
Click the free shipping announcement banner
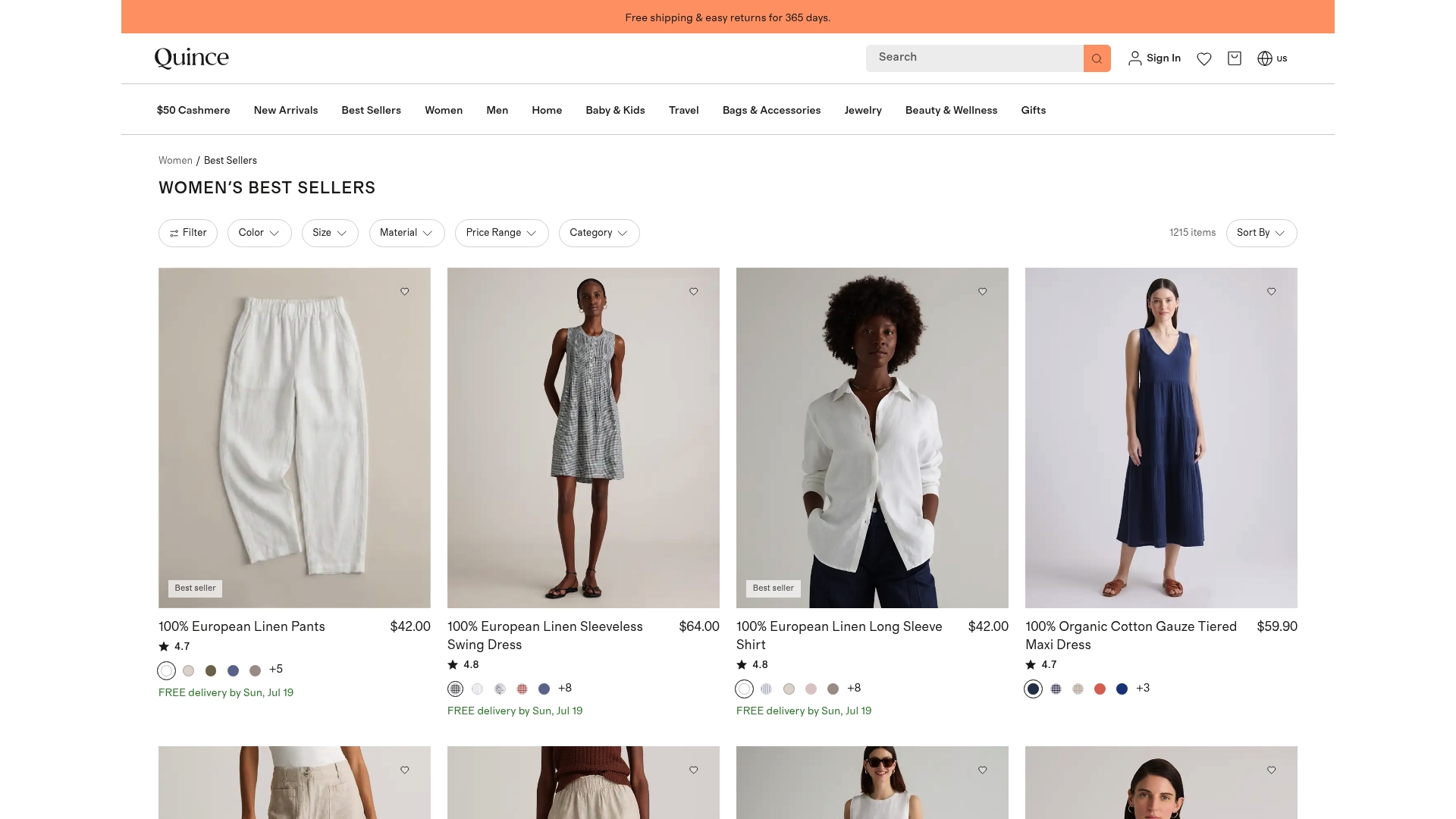click(x=728, y=17)
